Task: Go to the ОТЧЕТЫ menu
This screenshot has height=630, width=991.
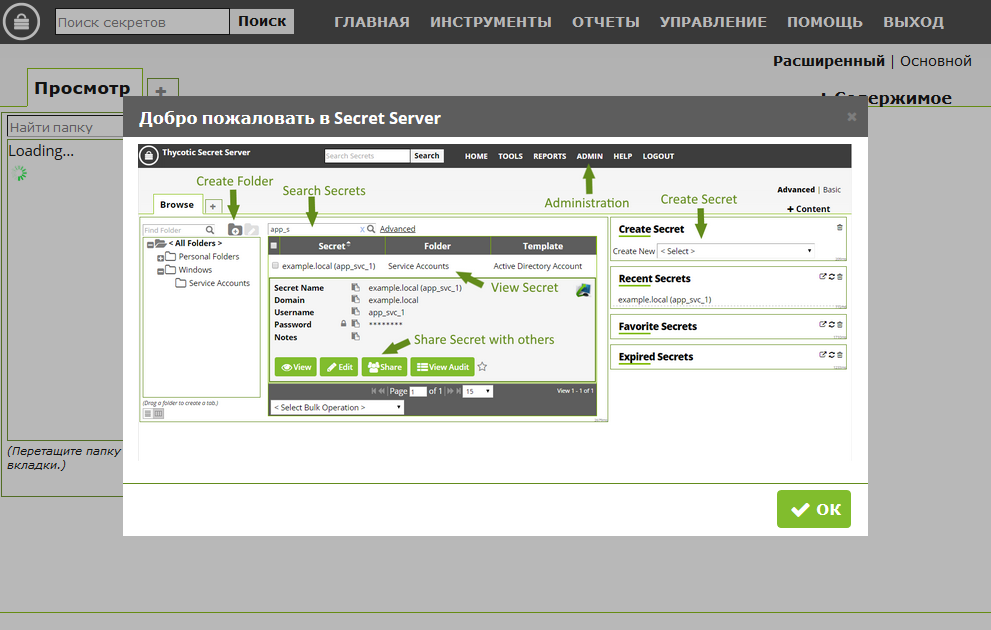Action: tap(605, 22)
